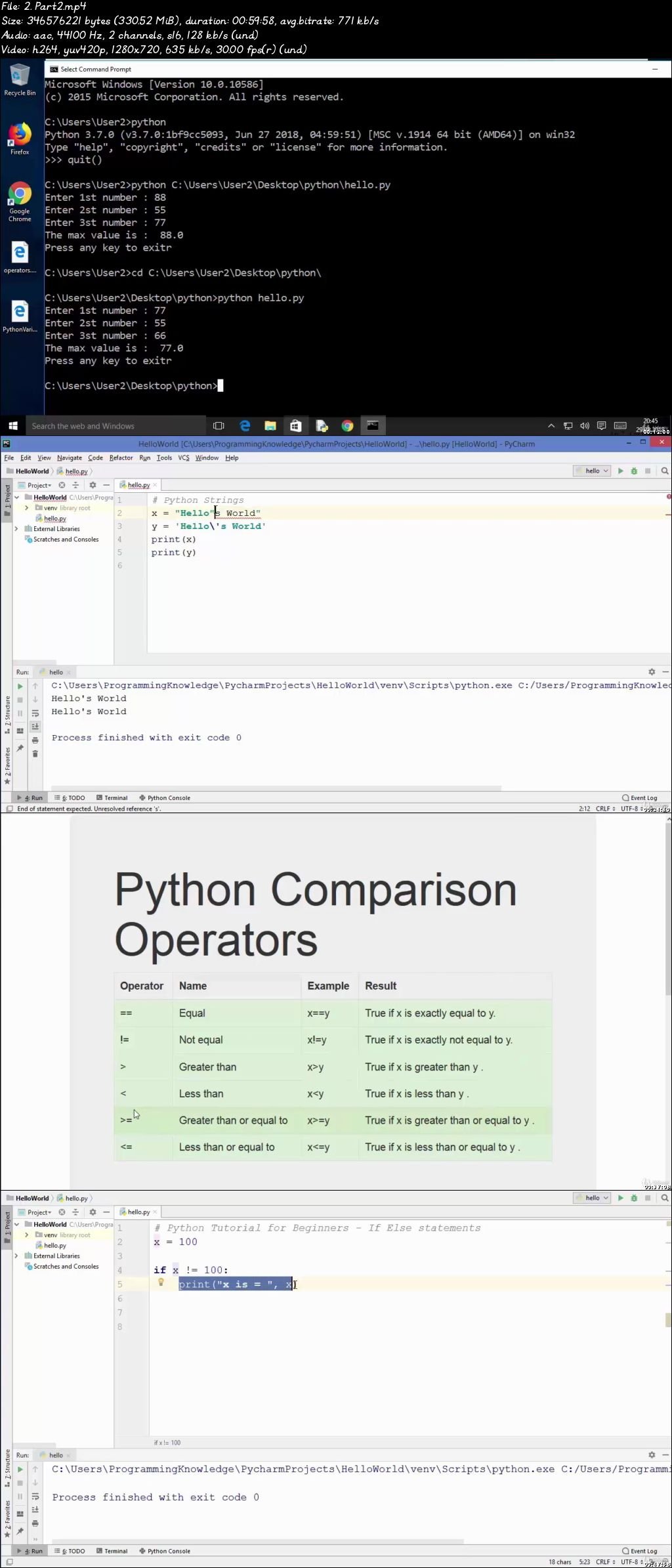
Task: Open File Explorer from the taskbar
Action: [270, 426]
